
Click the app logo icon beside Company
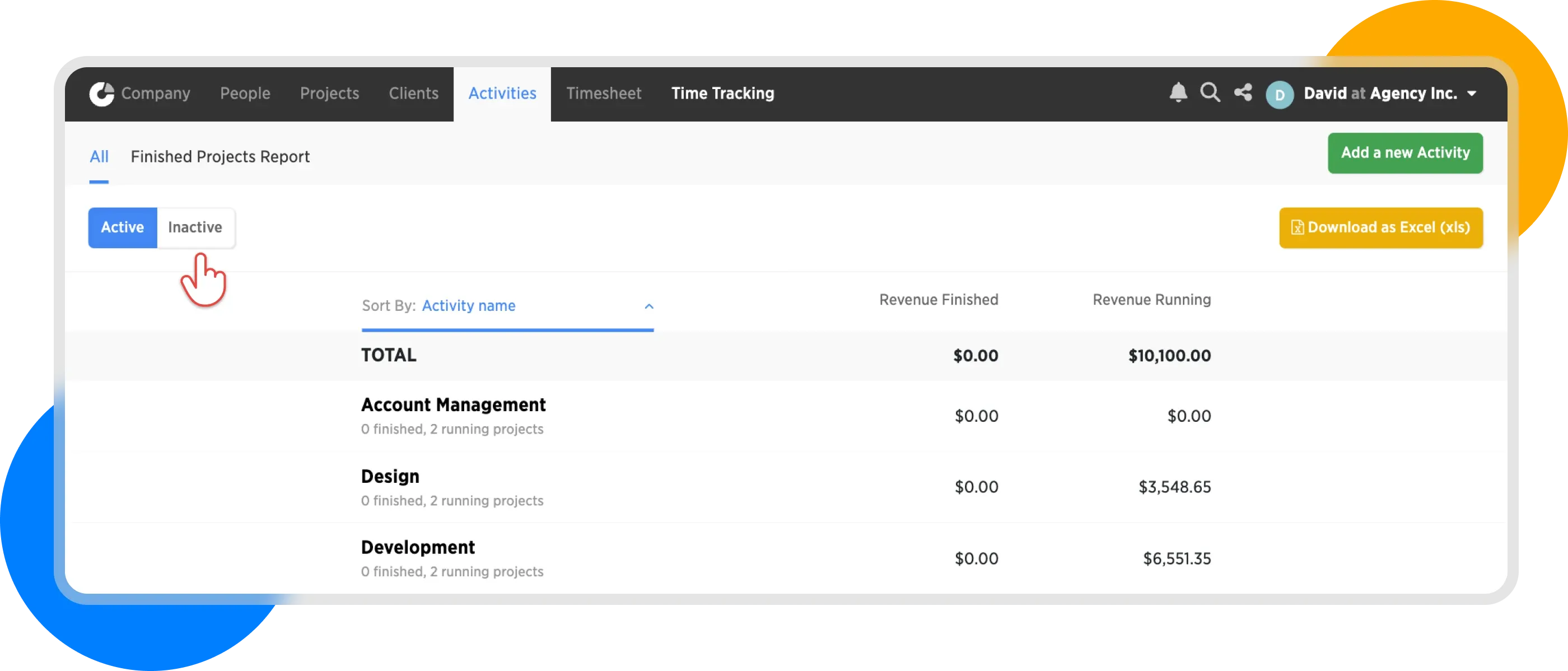102,94
